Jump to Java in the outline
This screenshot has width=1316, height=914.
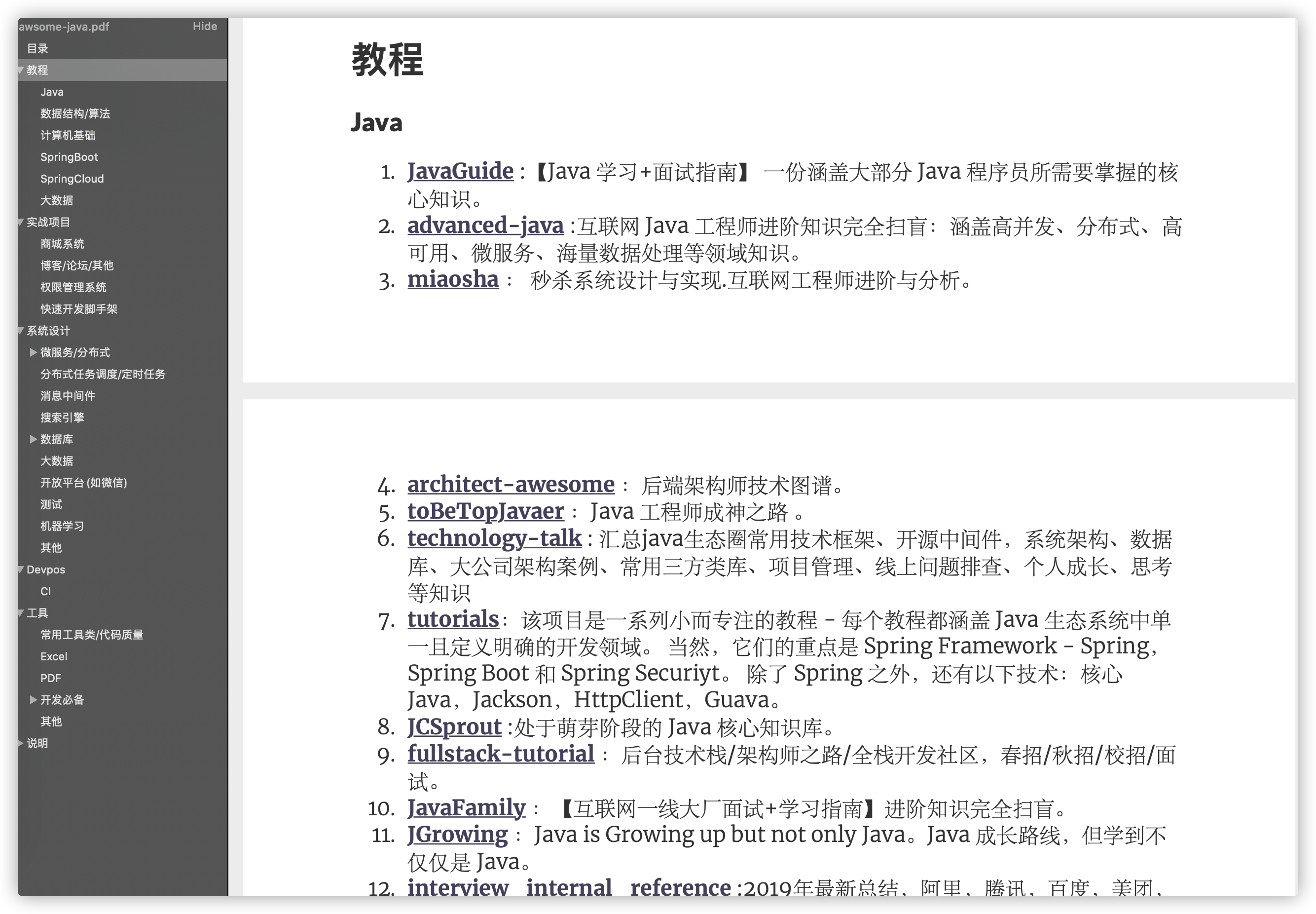pyautogui.click(x=51, y=92)
